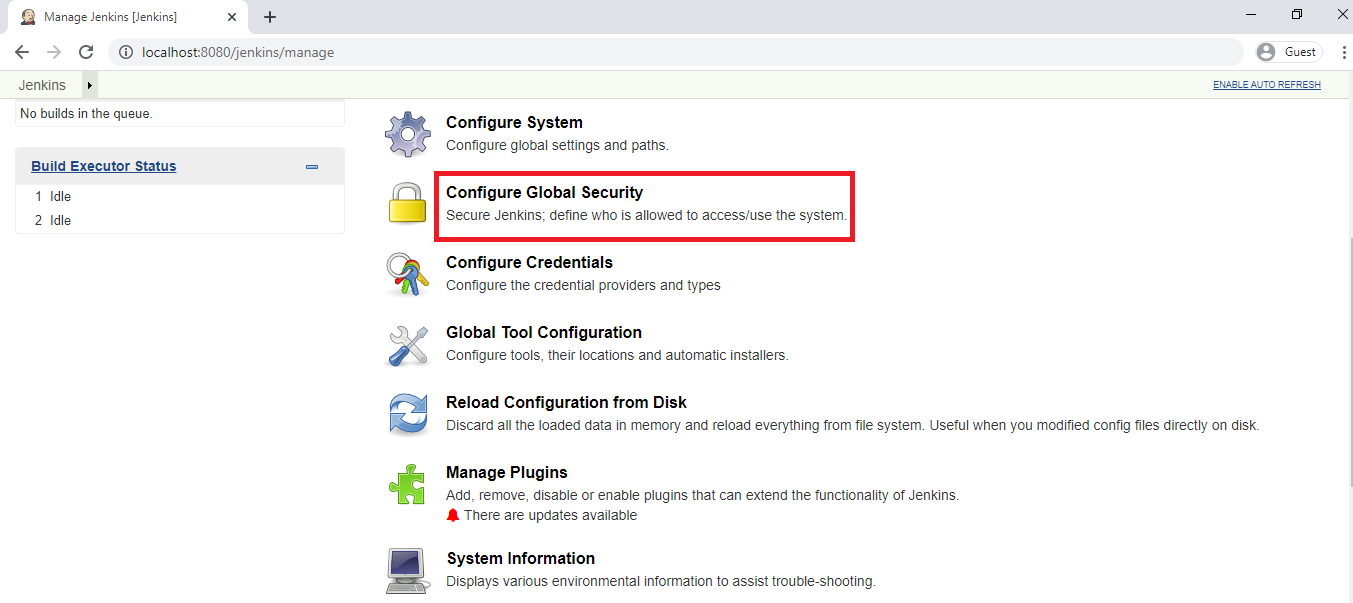This screenshot has width=1353, height=603.
Task: Open the Global Tool Configuration wrench icon
Action: point(408,344)
